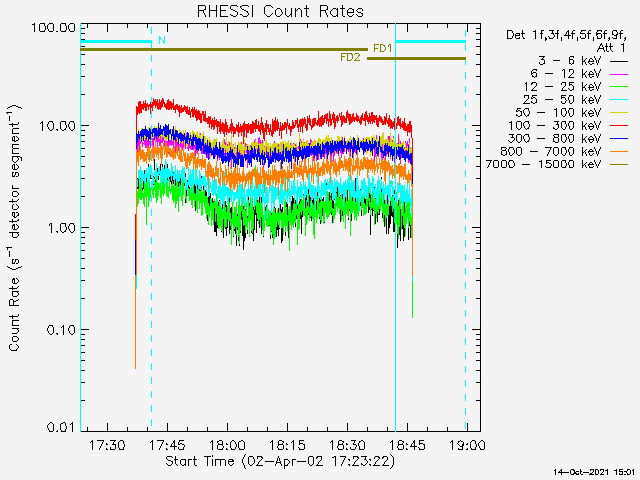The width and height of the screenshot is (640, 480).
Task: Click the 'Det 1f,3f,4f,5f,6f,9f,' detector label
Action: (567, 35)
